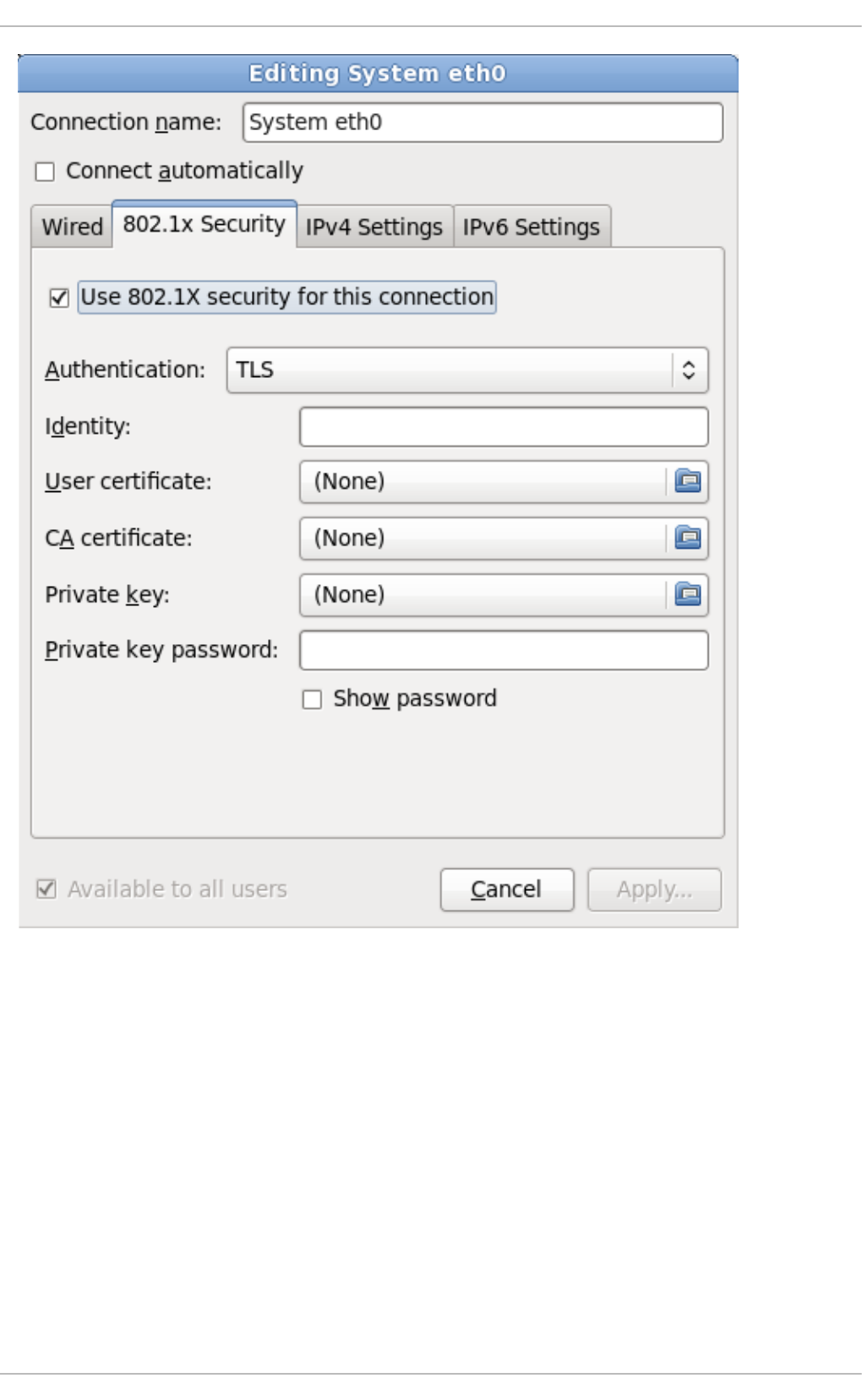The height and width of the screenshot is (1400, 862).
Task: Tick the Show password checkbox
Action: (312, 699)
